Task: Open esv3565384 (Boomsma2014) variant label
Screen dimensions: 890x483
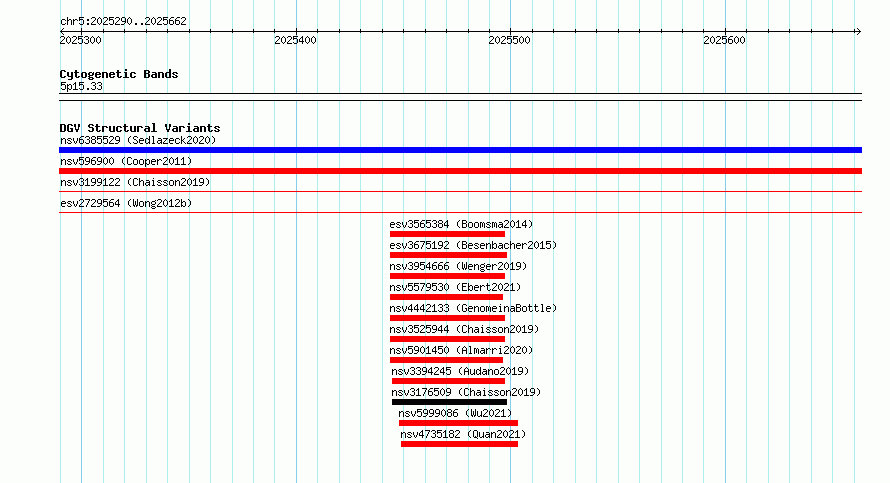Action: [461, 224]
